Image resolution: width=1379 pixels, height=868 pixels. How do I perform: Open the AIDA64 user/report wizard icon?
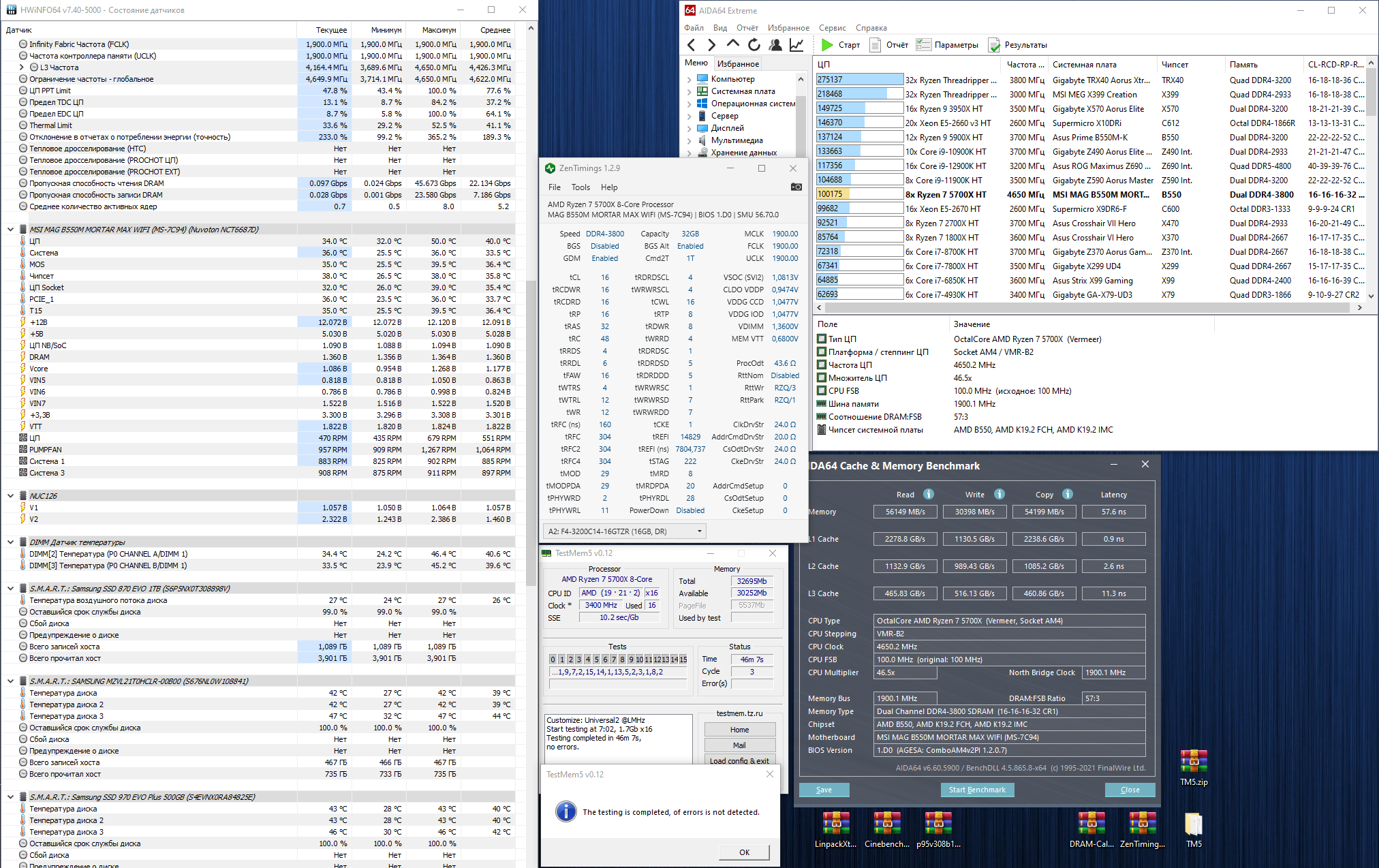tap(775, 45)
